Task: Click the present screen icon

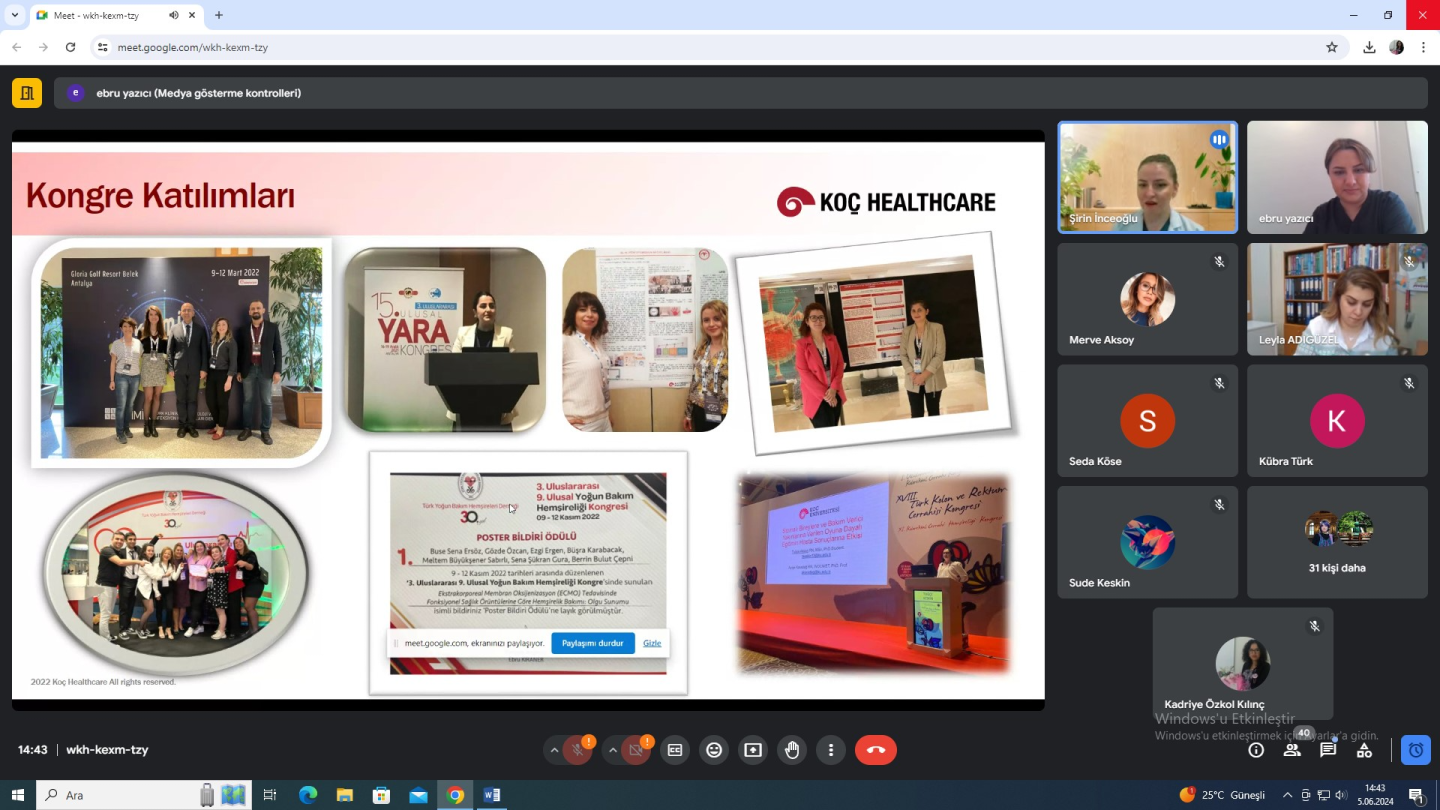Action: click(x=753, y=750)
